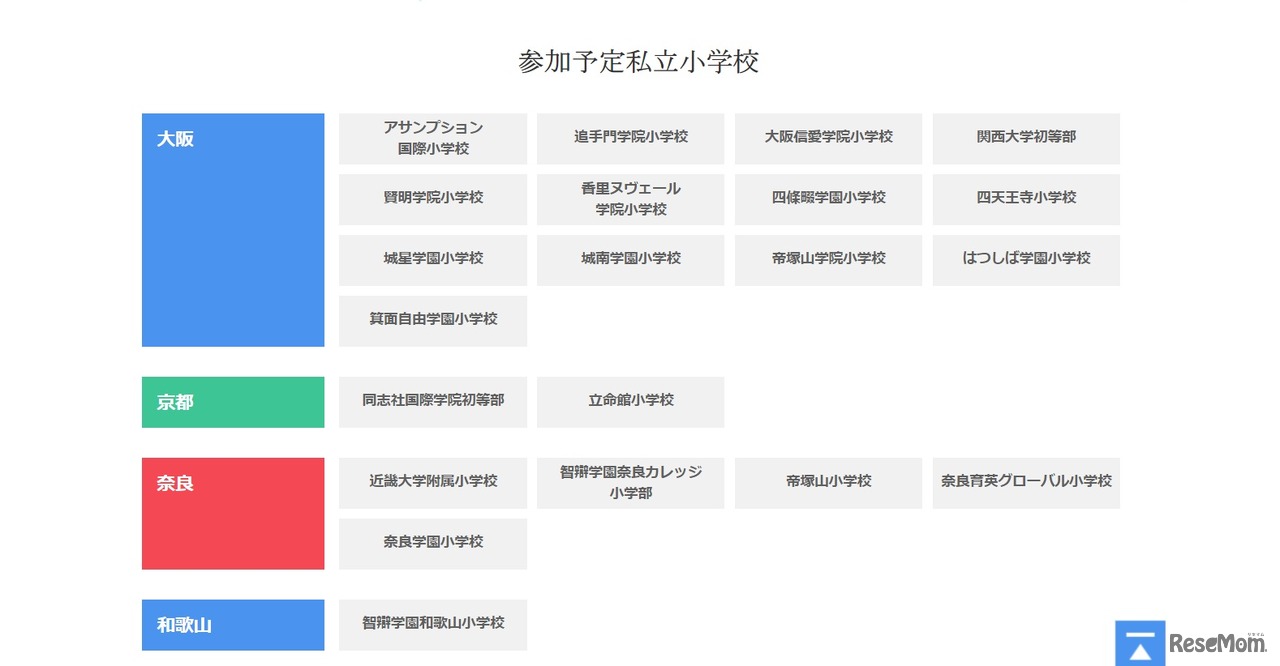This screenshot has width=1280, height=666.
Task: Select the blue 和歌山 region block
Action: pos(233,625)
